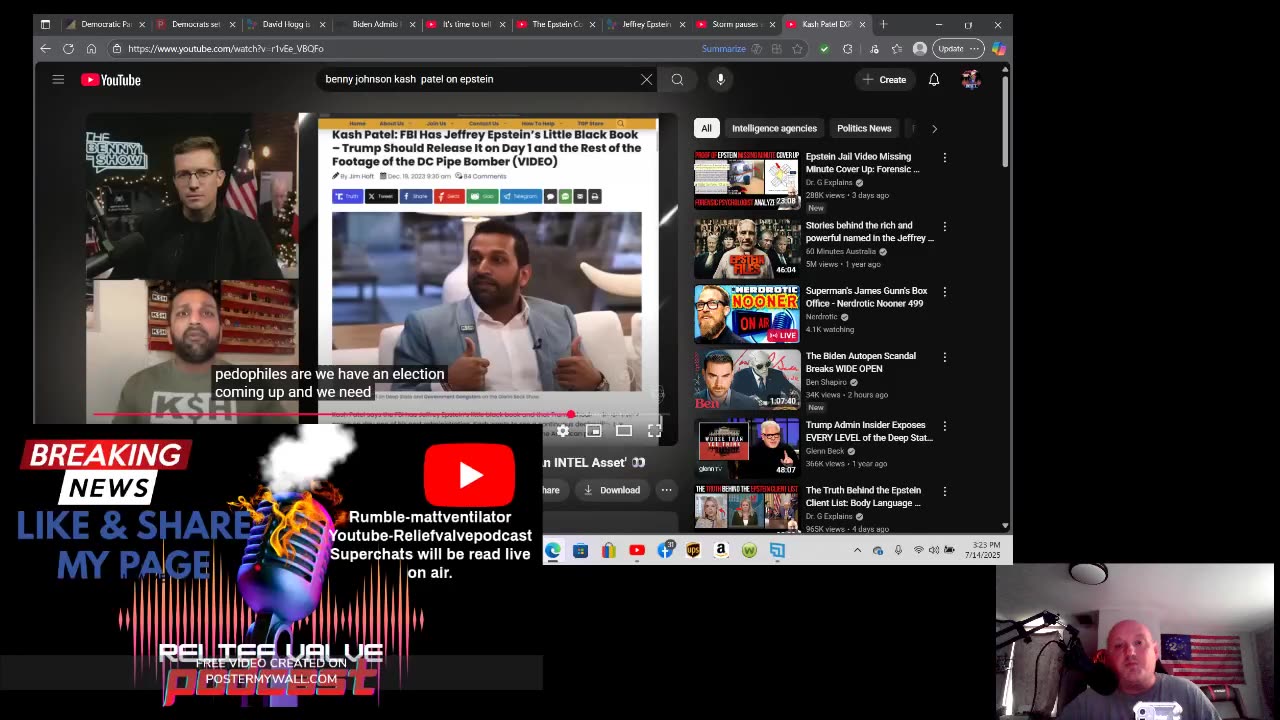Screen dimensions: 1280x720
Task: Show more filter chips with the right chevron
Action: (934, 128)
